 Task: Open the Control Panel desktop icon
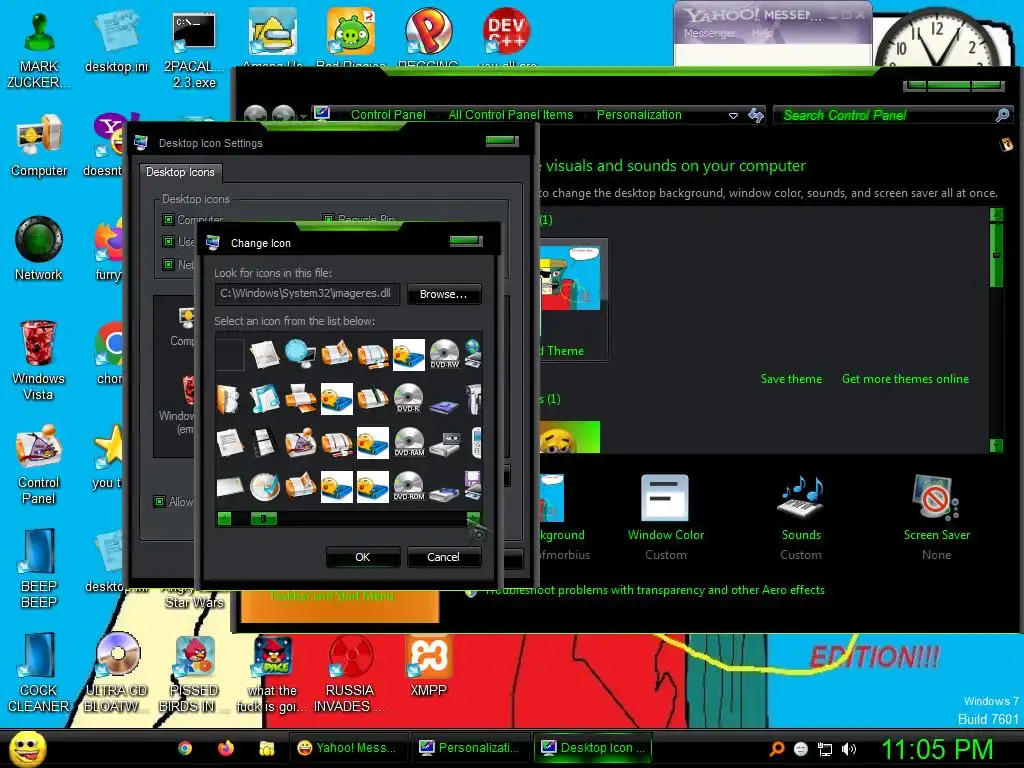39,464
